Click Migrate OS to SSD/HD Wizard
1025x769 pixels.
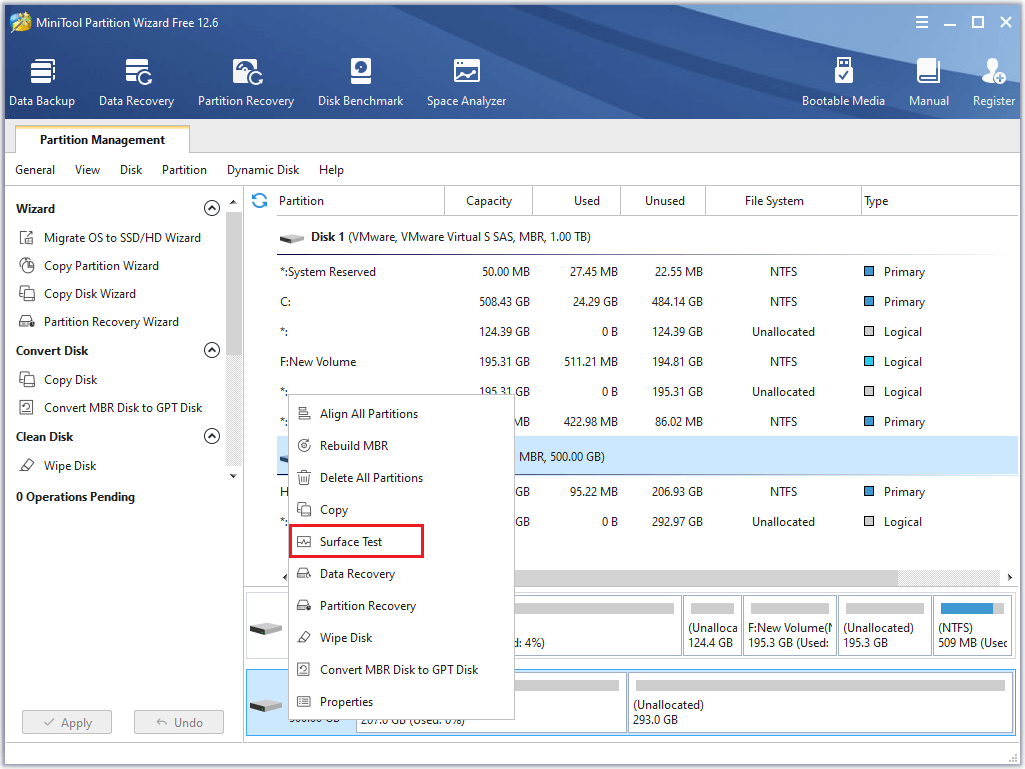tap(122, 238)
